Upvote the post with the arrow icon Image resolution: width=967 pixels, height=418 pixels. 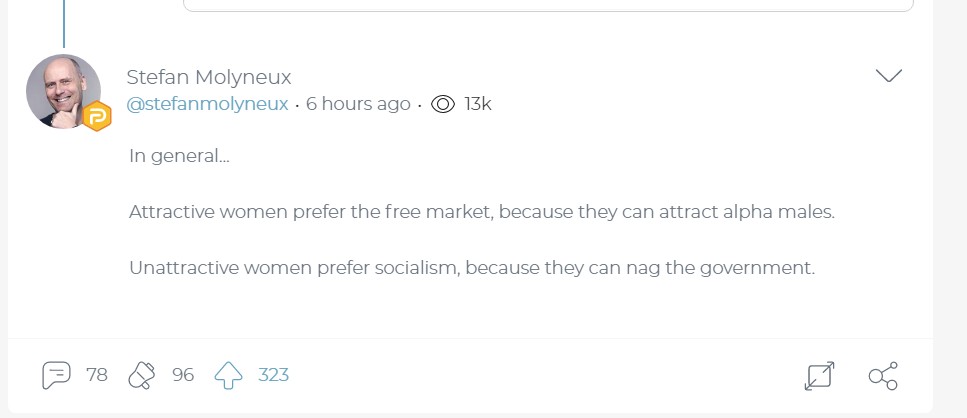[229, 376]
